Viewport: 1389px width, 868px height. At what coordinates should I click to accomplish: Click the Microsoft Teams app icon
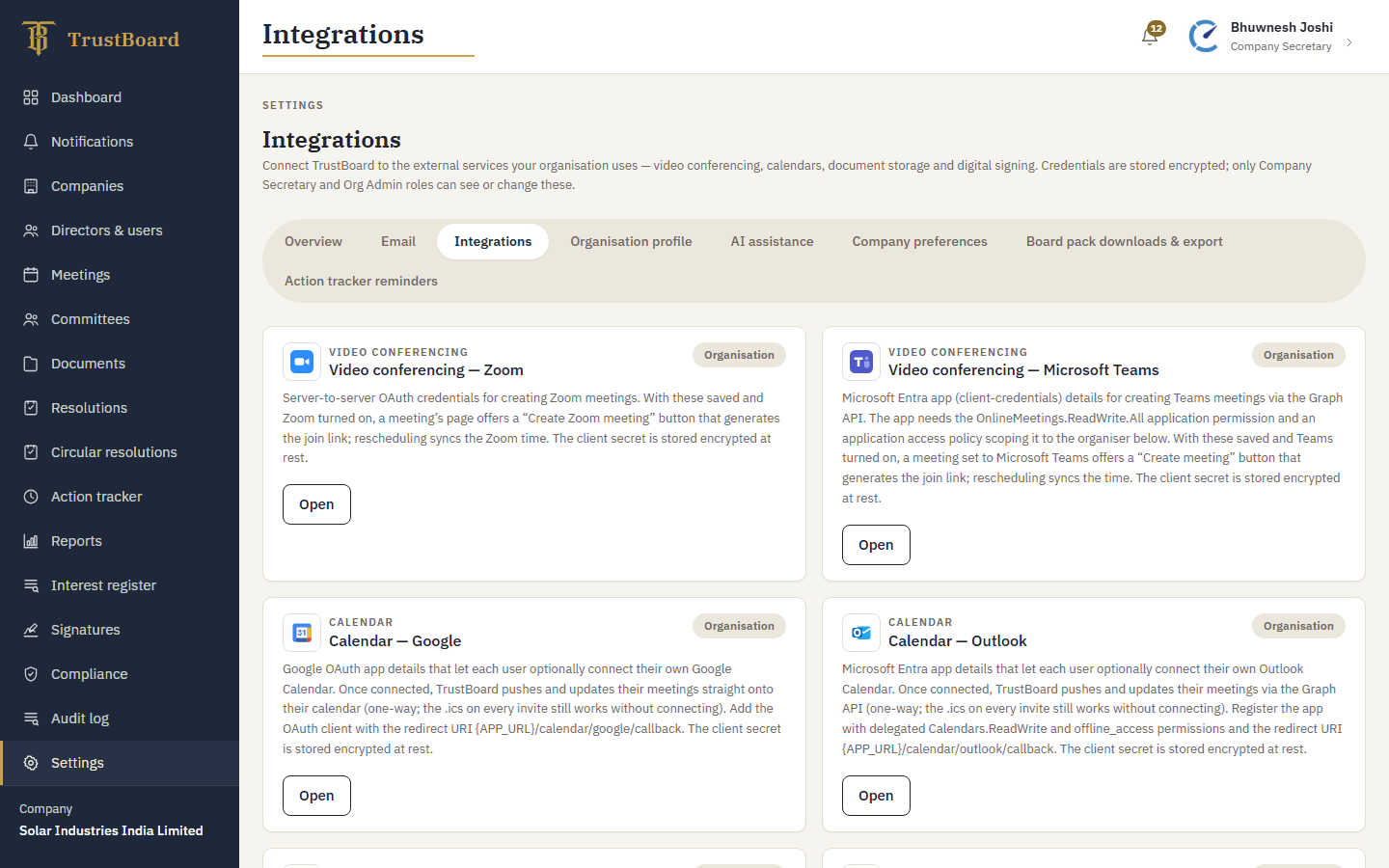point(861,362)
